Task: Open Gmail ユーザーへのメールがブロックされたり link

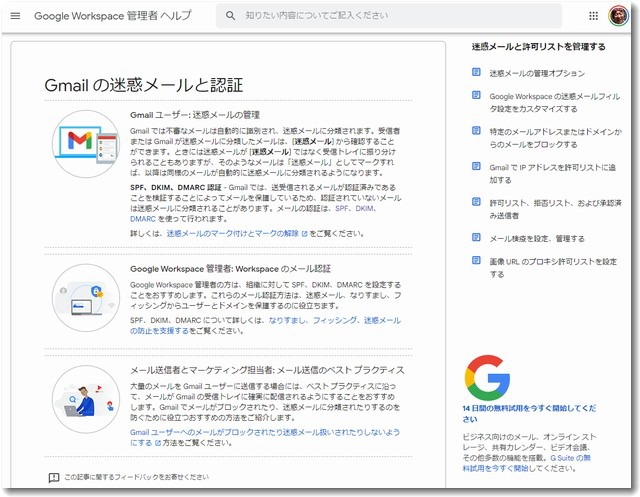Action: (264, 437)
